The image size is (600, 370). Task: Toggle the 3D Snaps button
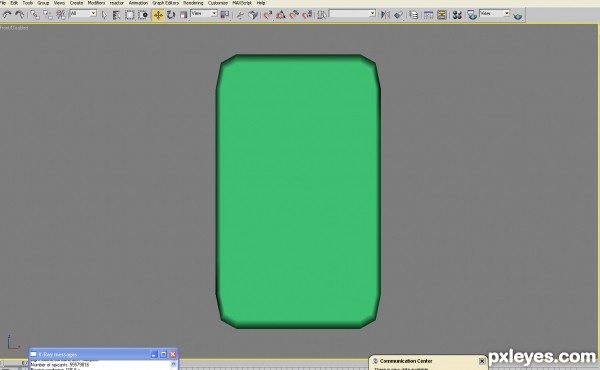267,15
